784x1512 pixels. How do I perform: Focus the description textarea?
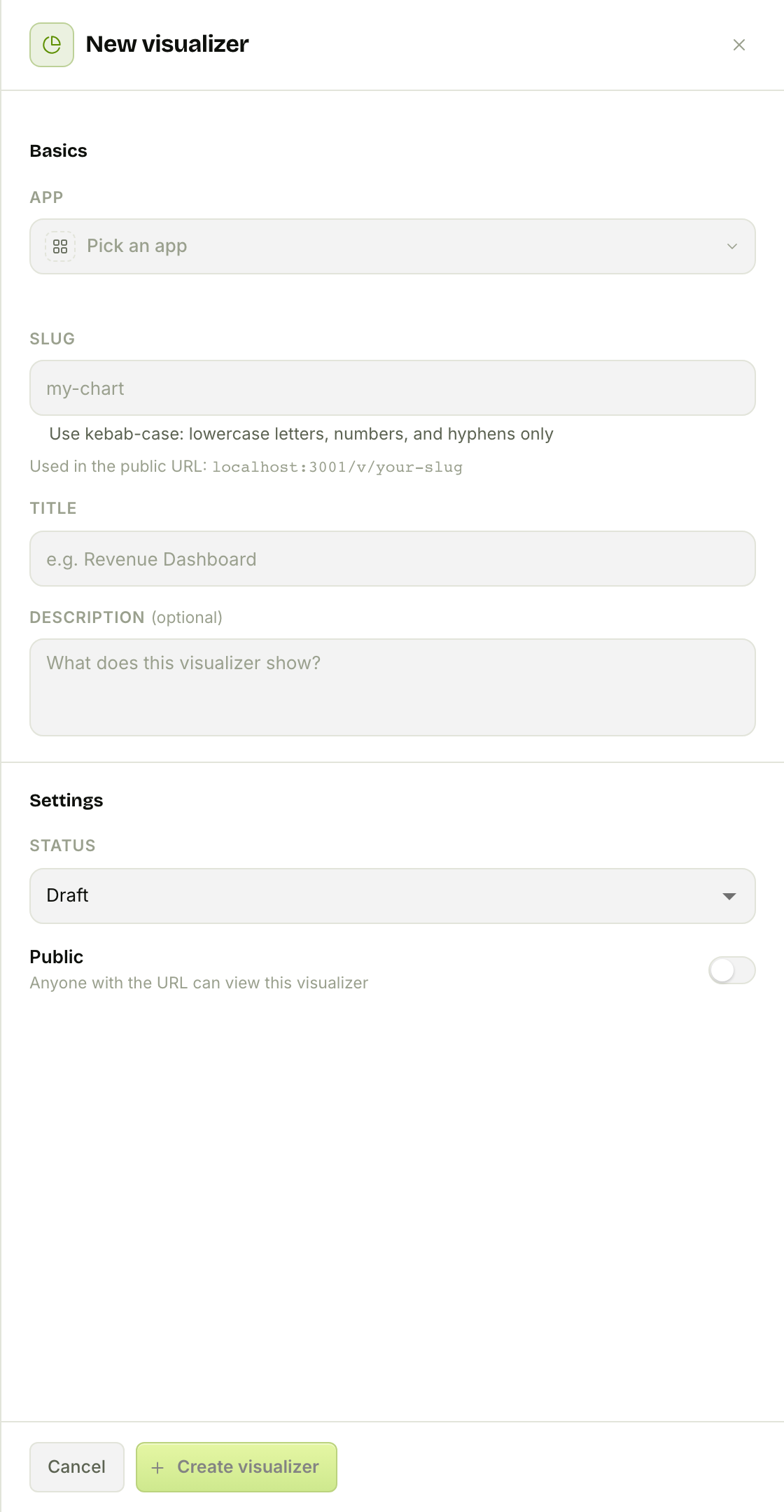click(x=393, y=687)
